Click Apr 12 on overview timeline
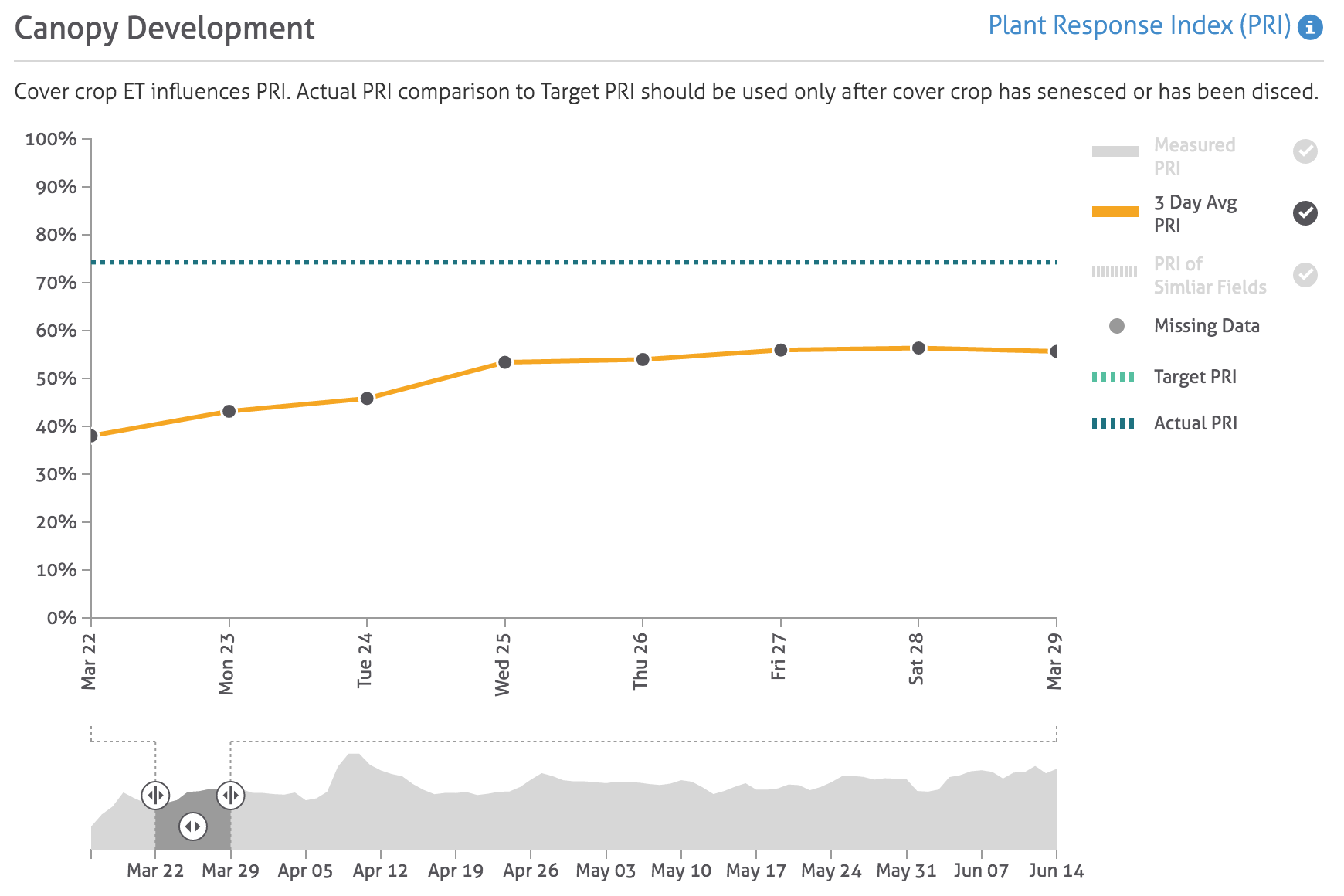The width and height of the screenshot is (1344, 896). [380, 871]
